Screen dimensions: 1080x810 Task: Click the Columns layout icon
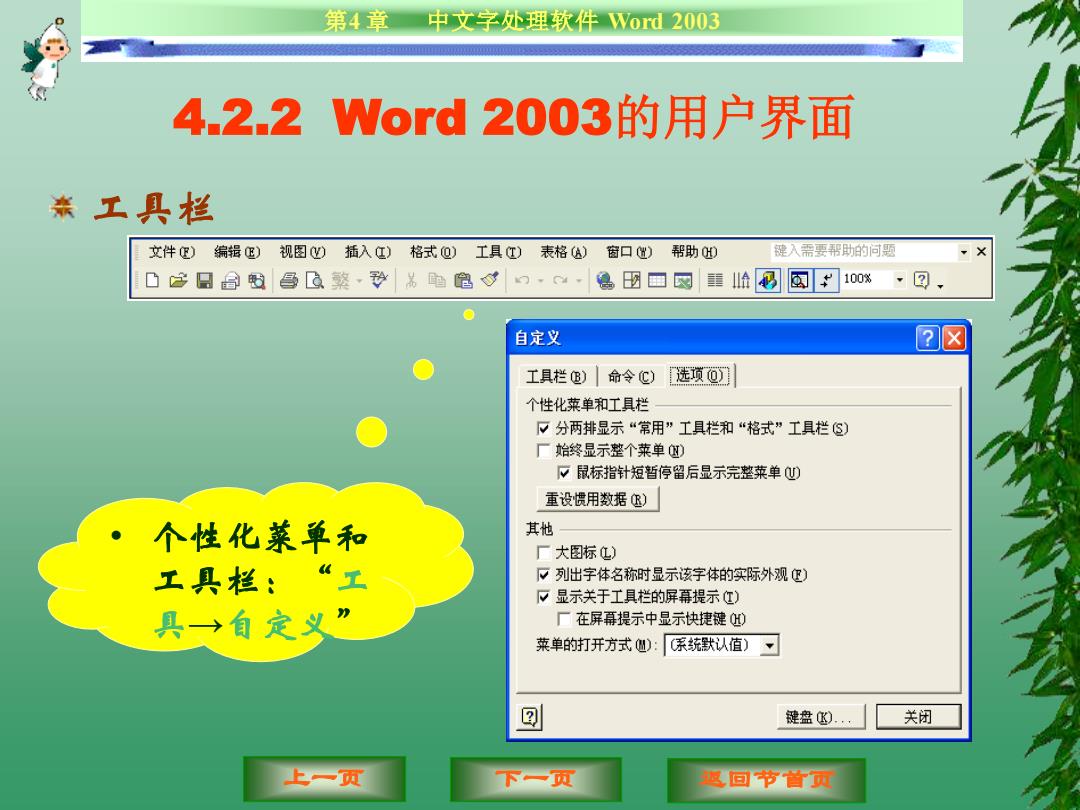(x=716, y=280)
